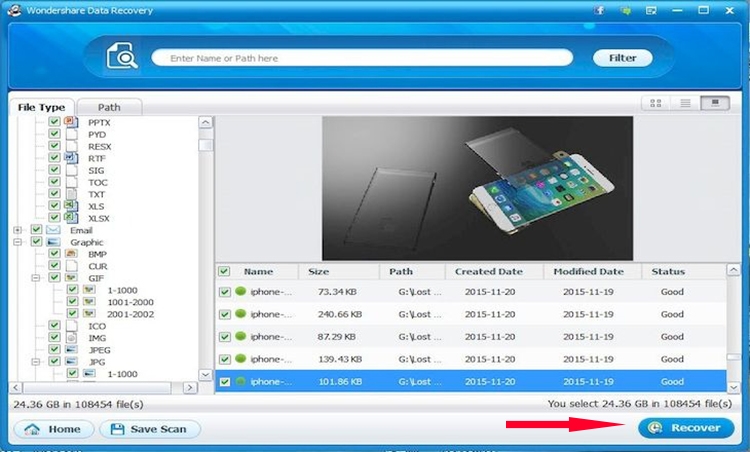This screenshot has width=750, height=452.
Task: Toggle the select-all checkbox in Name header
Action: [224, 271]
